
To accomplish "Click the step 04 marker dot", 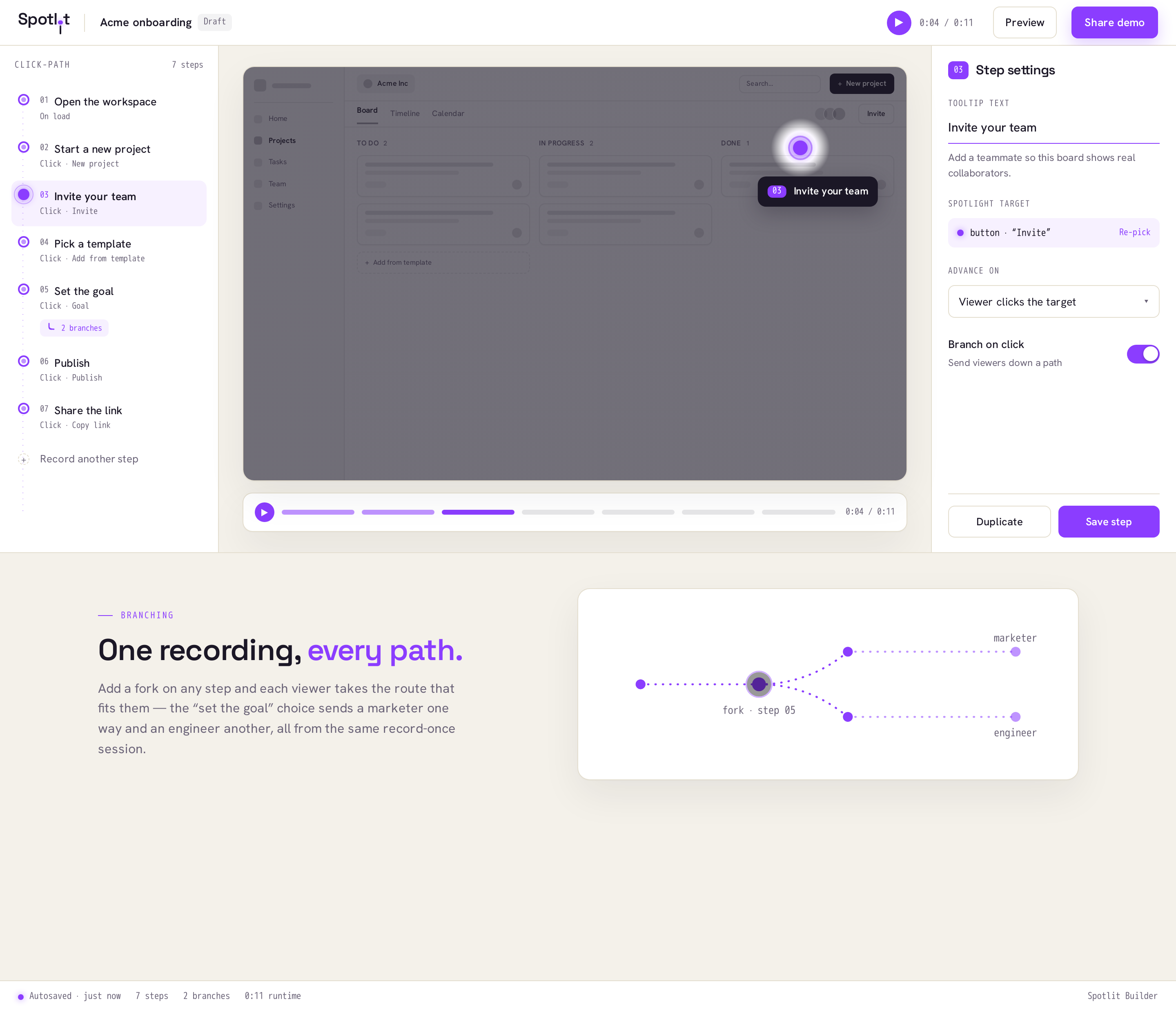I will 23,242.
